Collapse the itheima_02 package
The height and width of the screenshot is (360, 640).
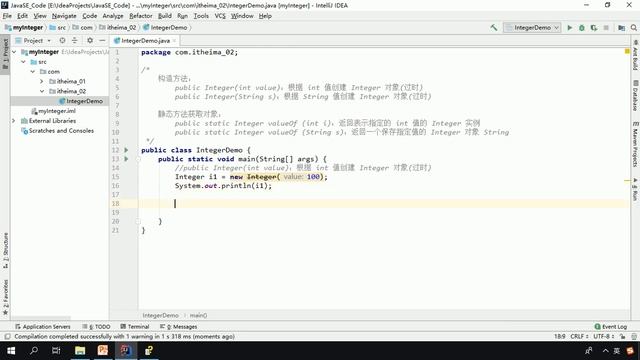coord(42,91)
